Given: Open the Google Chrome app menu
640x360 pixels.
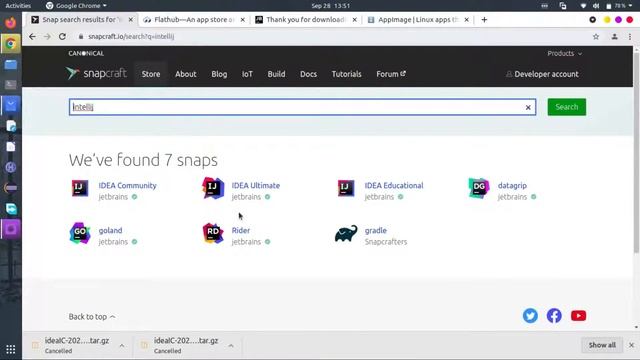Looking at the screenshot, I should [76, 6].
